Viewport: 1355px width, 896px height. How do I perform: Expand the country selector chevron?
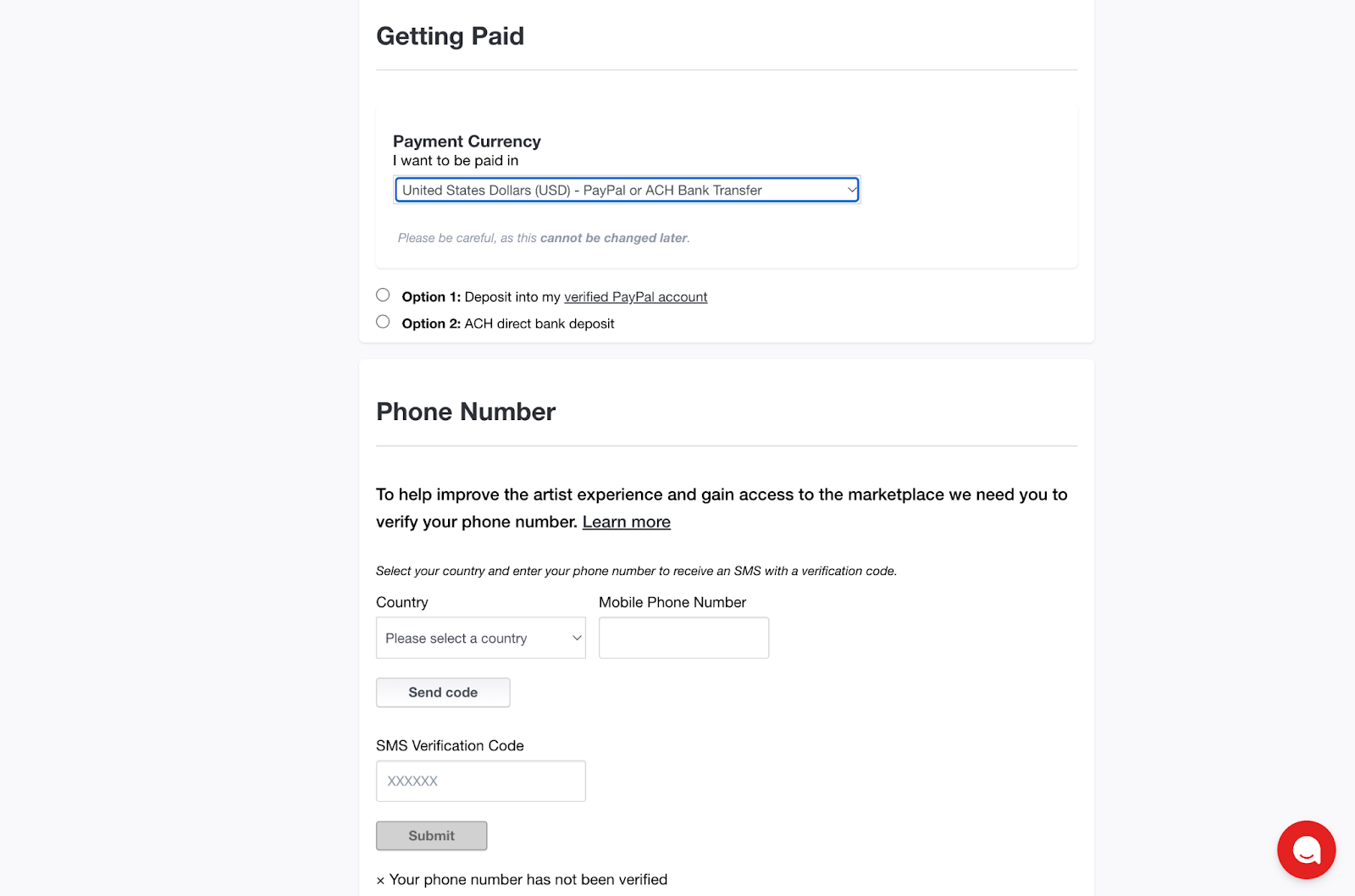pos(575,638)
